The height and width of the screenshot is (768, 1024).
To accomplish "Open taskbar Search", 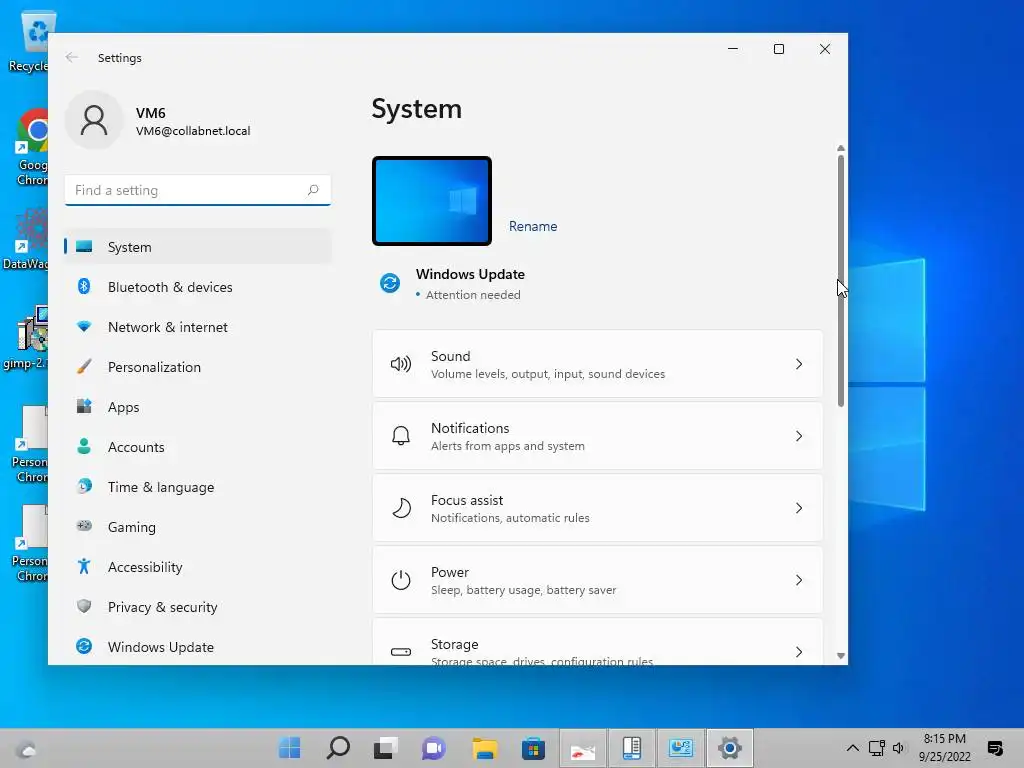I will (x=338, y=748).
